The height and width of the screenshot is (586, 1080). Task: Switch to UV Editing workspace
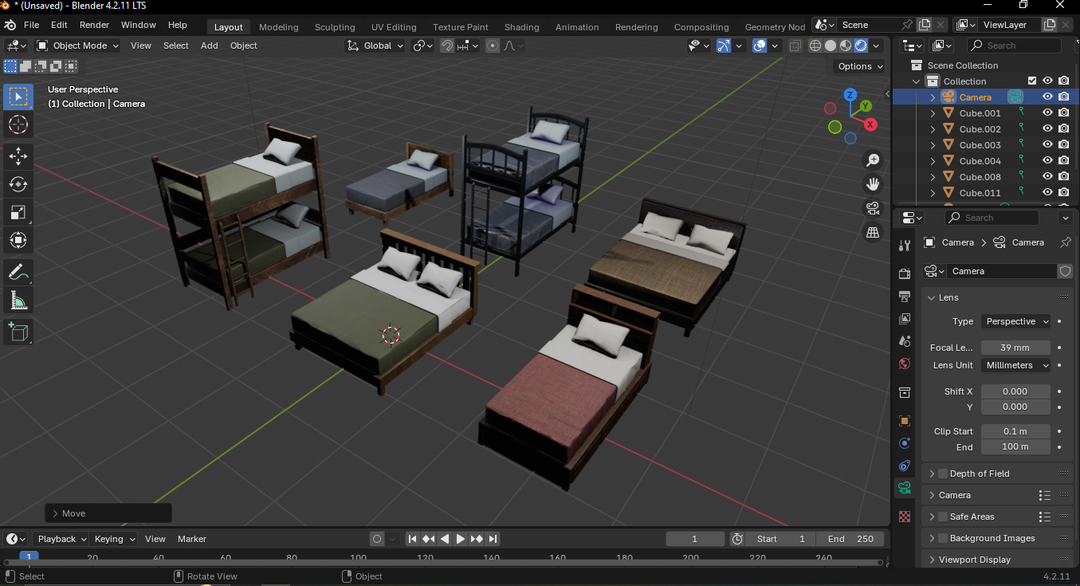click(x=394, y=27)
